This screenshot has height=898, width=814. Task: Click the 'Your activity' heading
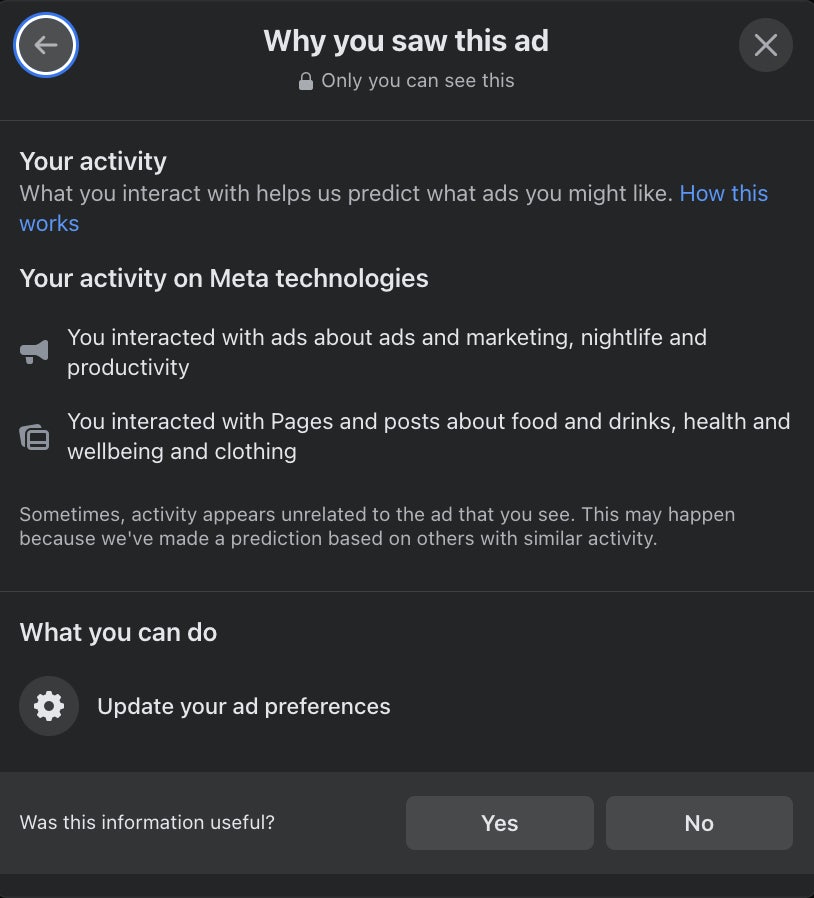(x=93, y=161)
